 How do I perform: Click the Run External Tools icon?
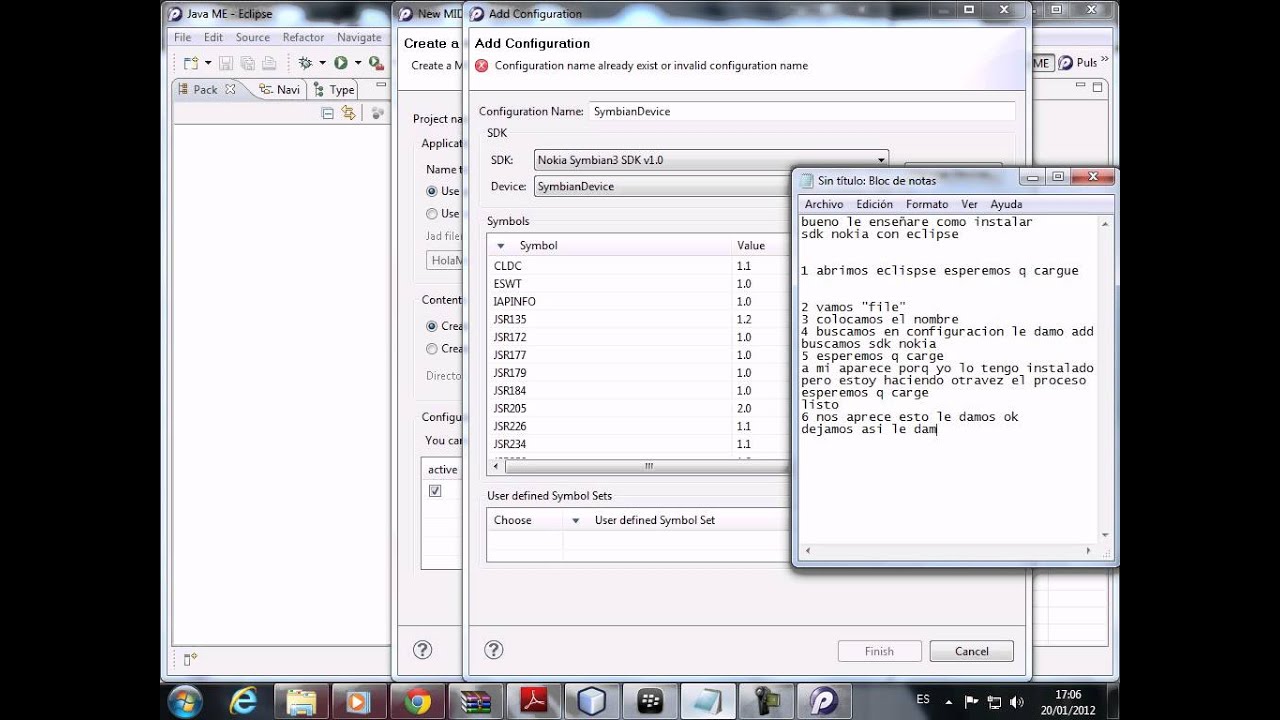tap(376, 63)
